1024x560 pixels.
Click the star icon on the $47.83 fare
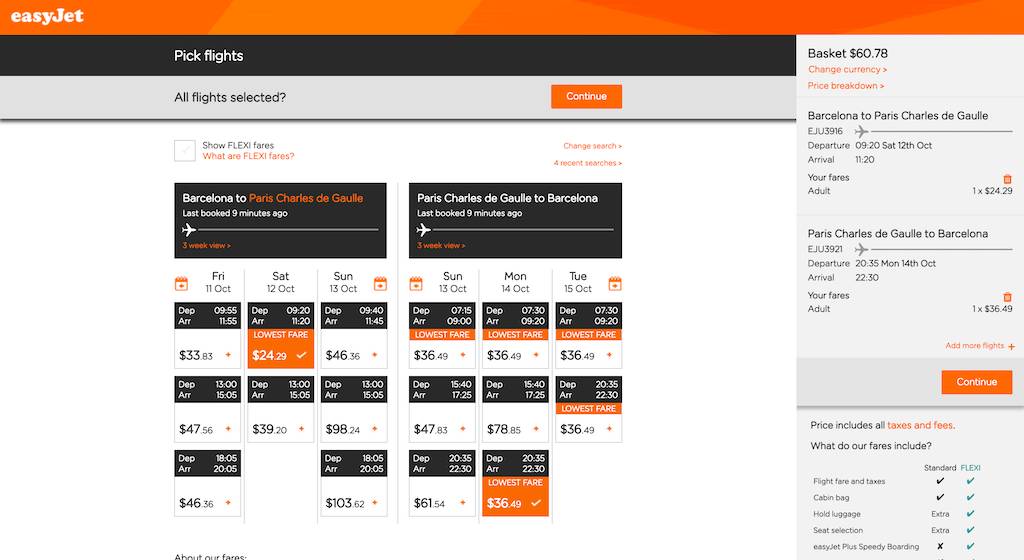coord(462,429)
